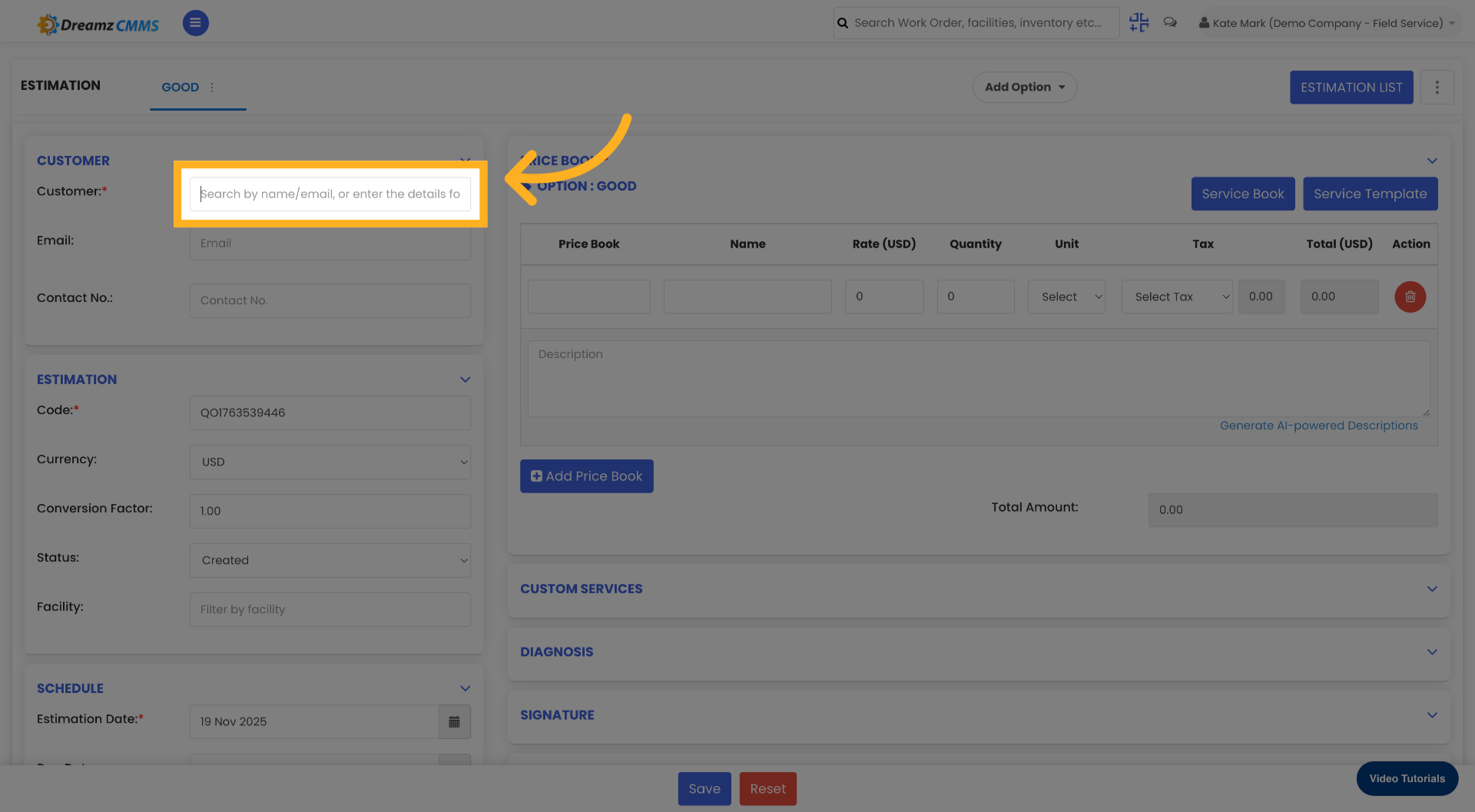Click the delete row trash icon
1475x812 pixels.
point(1410,297)
